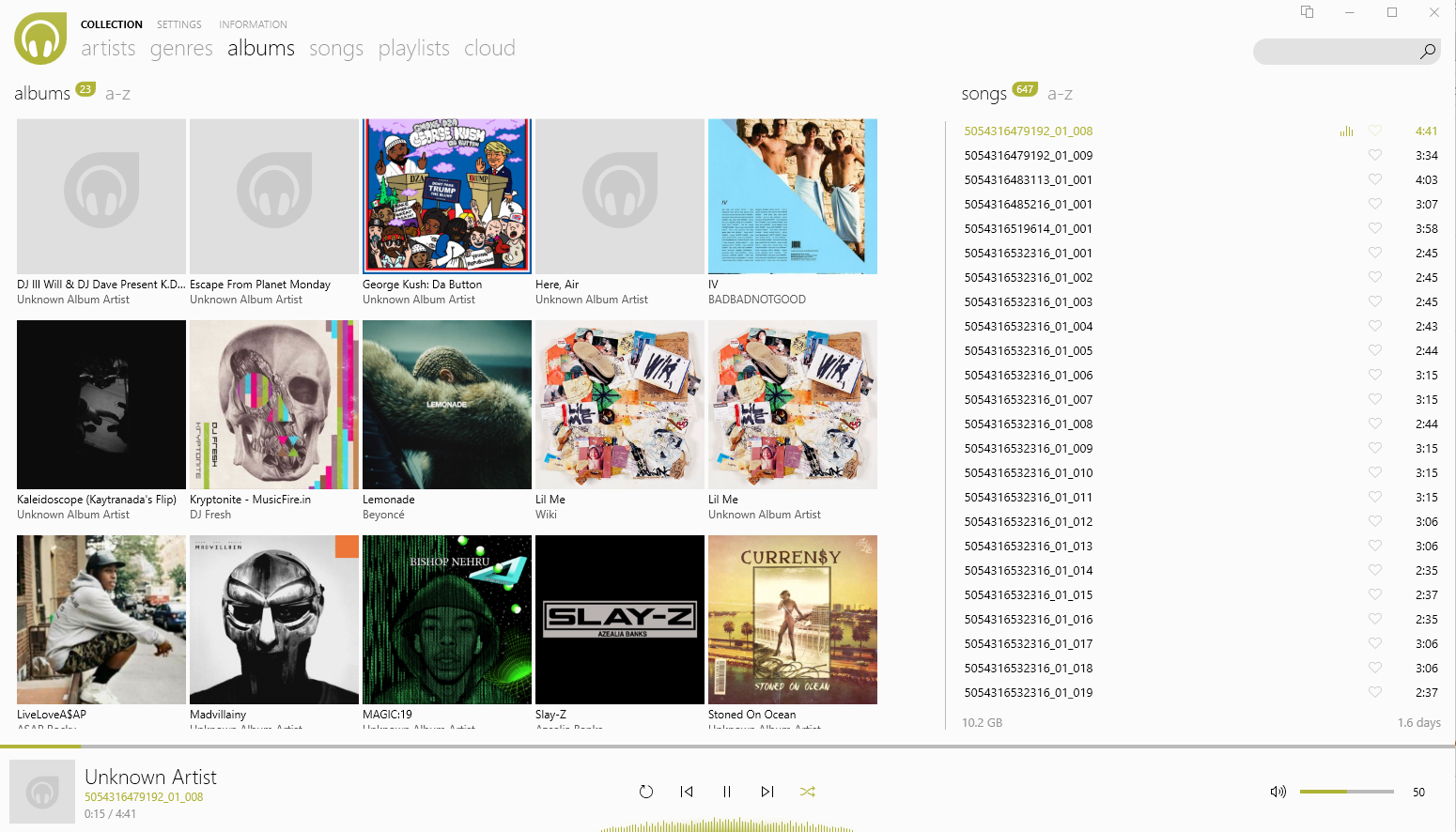Open the cloud tab
This screenshot has width=1456, height=832.
489,48
